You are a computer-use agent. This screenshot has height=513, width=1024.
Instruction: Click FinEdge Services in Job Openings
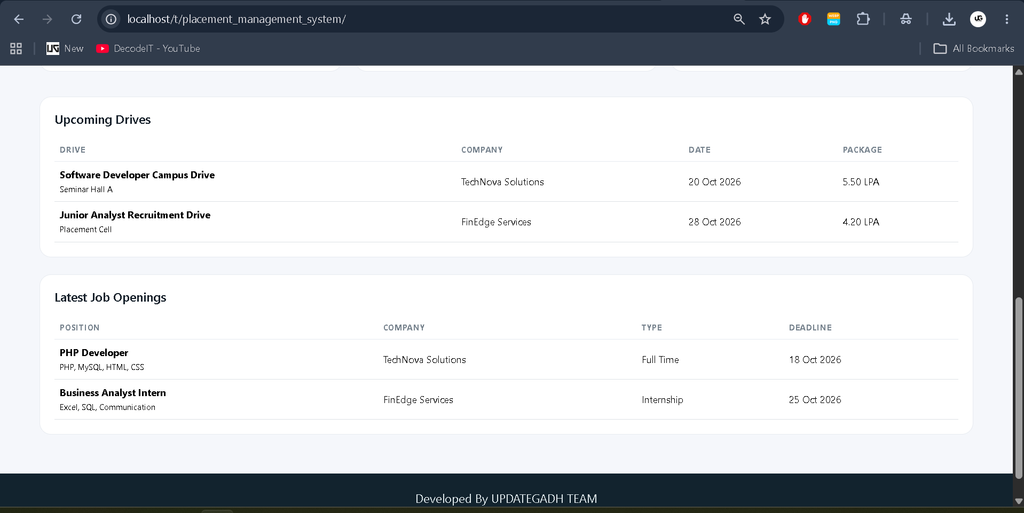pos(418,399)
